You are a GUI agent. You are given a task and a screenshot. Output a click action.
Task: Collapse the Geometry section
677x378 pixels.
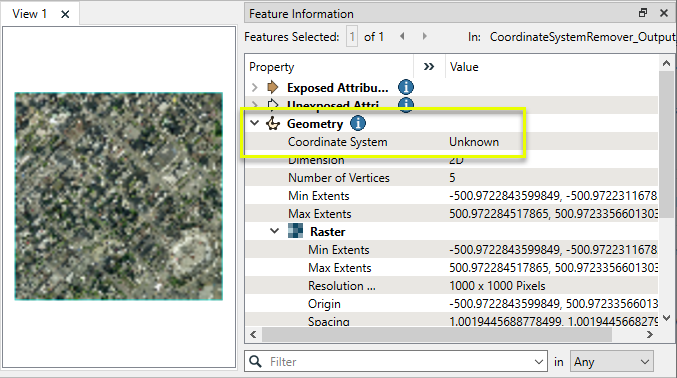[x=254, y=123]
